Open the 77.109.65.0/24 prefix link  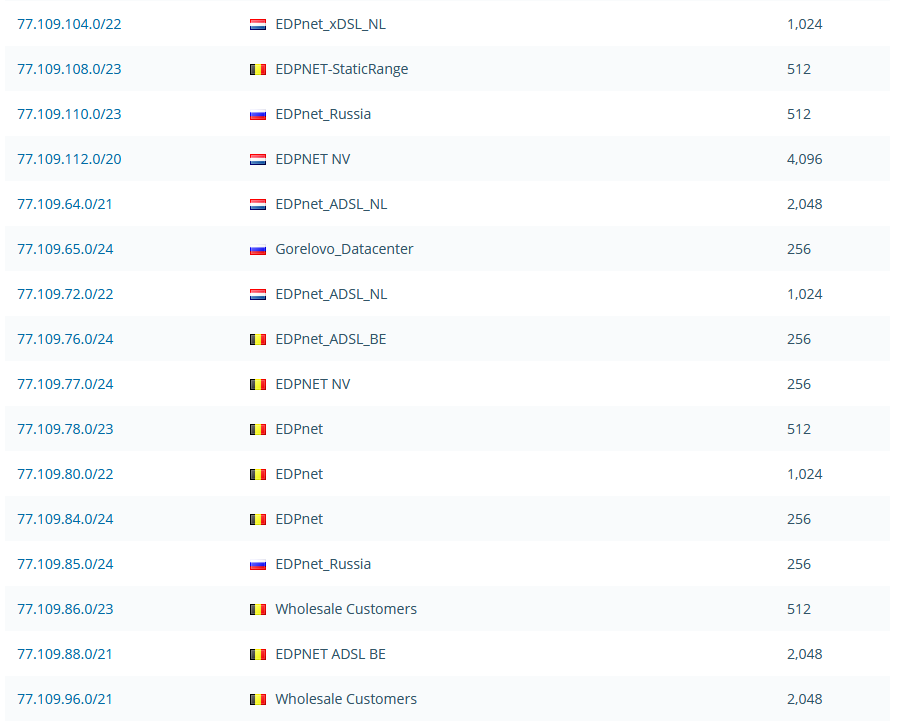pos(65,249)
